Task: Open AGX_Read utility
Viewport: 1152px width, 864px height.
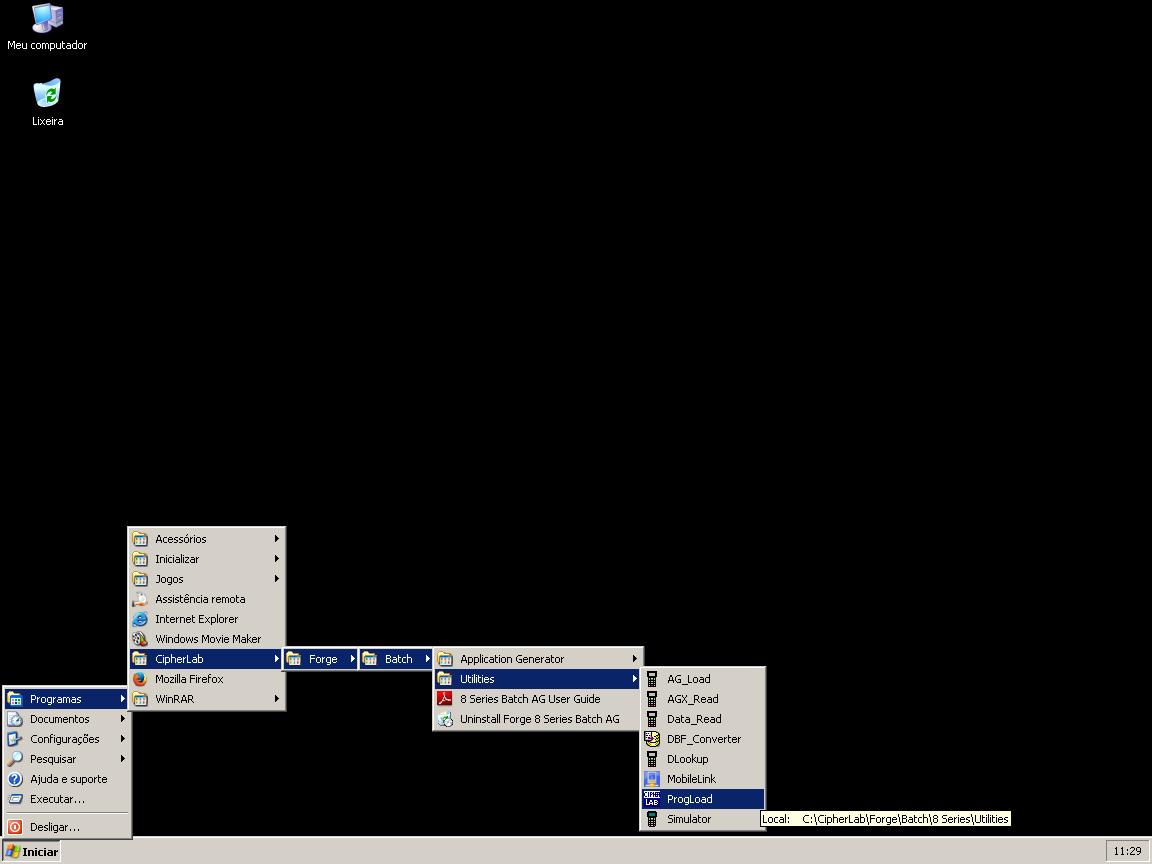Action: (x=703, y=699)
